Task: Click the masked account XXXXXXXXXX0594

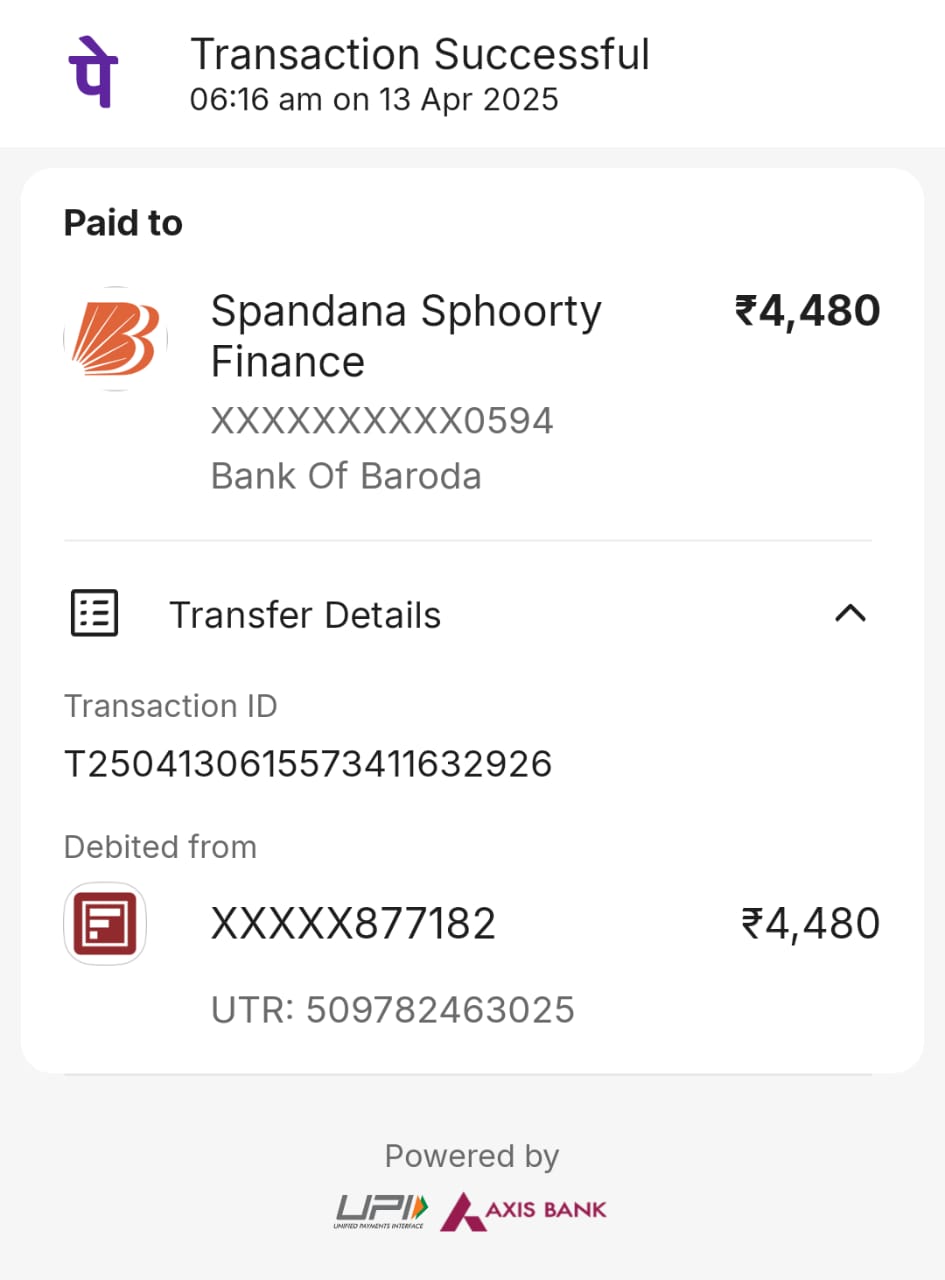Action: pyautogui.click(x=382, y=421)
